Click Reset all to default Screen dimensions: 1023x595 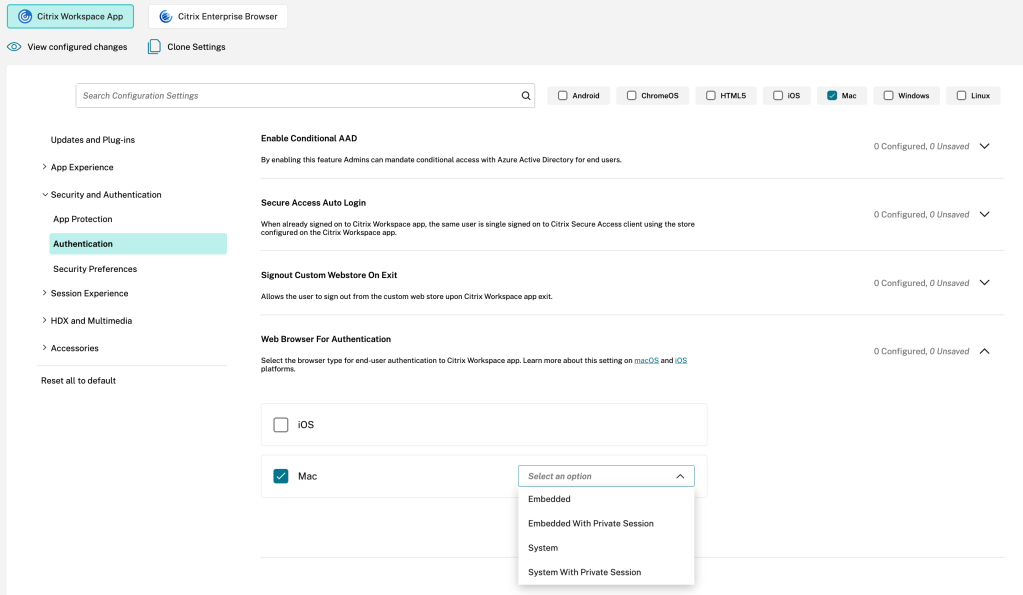pos(78,381)
